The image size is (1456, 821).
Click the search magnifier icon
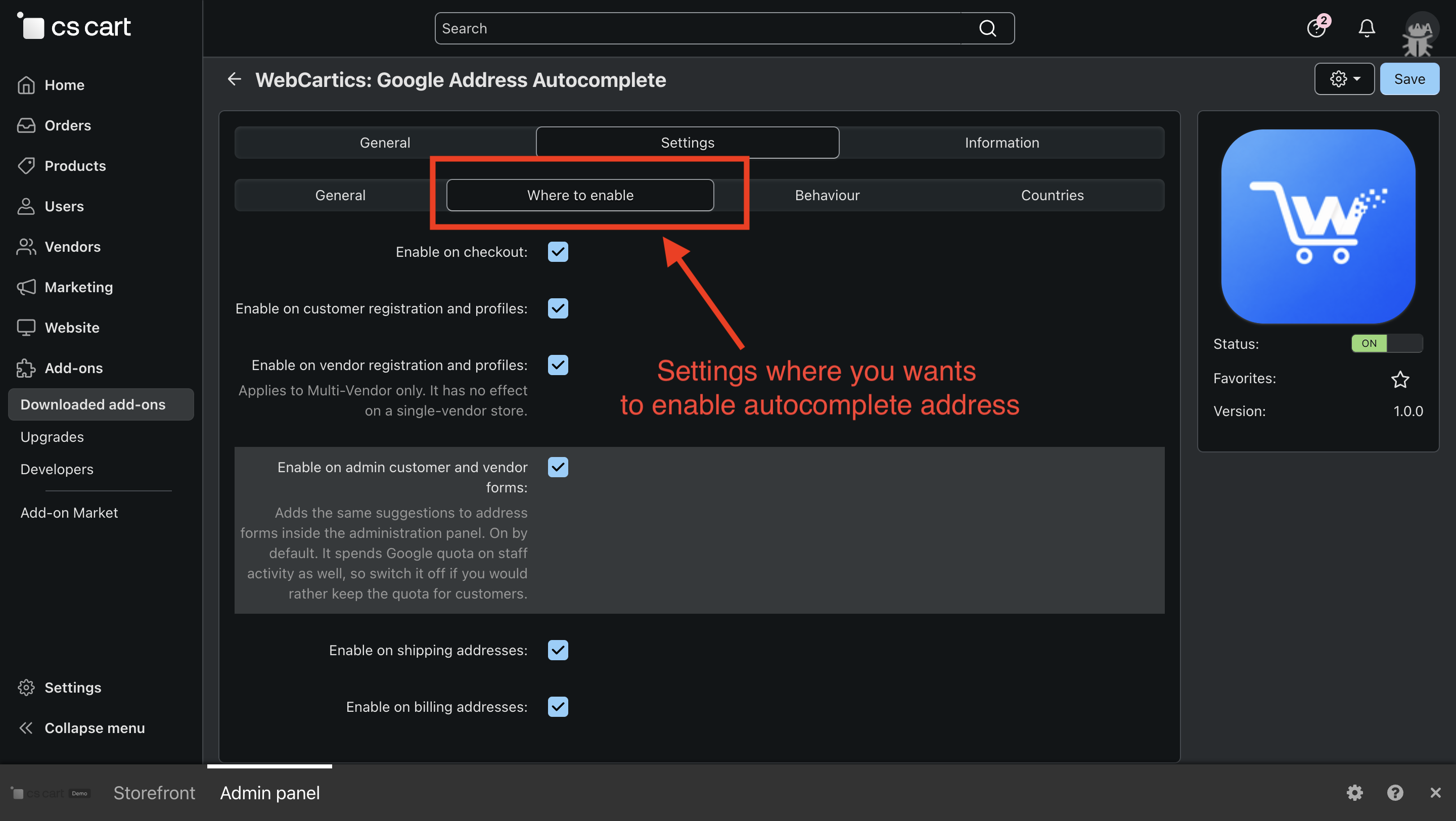click(x=987, y=28)
